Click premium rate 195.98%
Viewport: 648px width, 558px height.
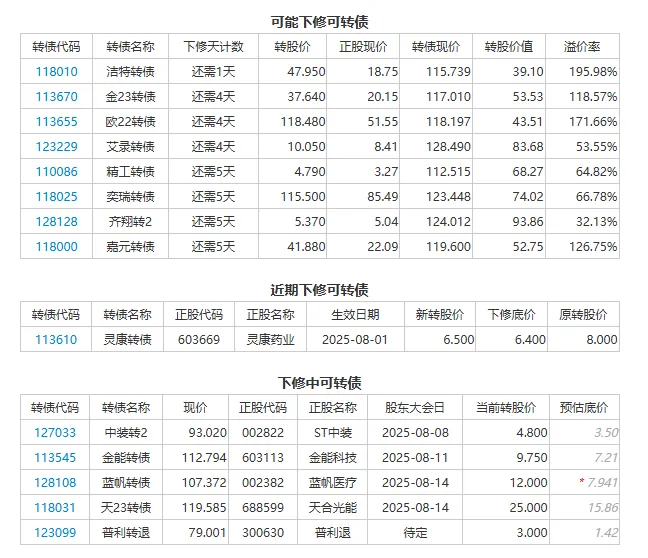(x=593, y=72)
